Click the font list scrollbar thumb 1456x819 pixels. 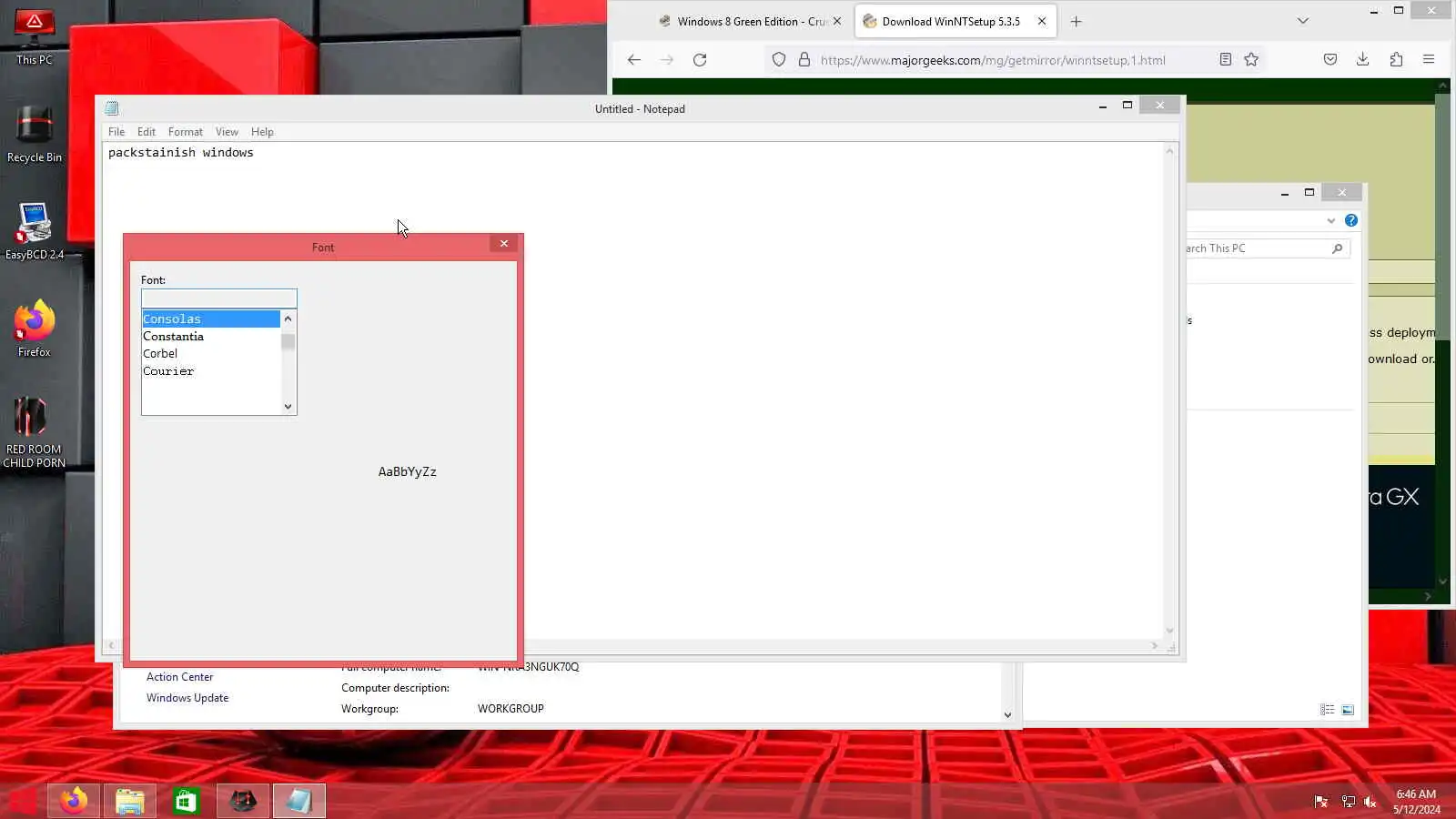click(288, 342)
